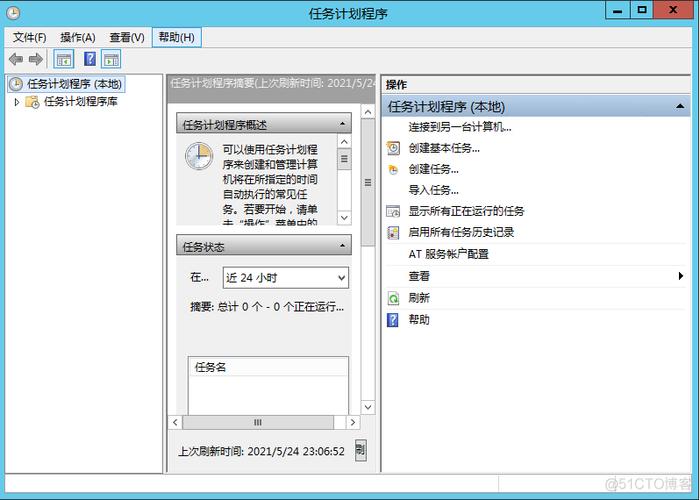This screenshot has height=500, width=700.
Task: Click the 上次刷新时间: 2021/5/24 23:06:52 text
Action: [x=262, y=451]
